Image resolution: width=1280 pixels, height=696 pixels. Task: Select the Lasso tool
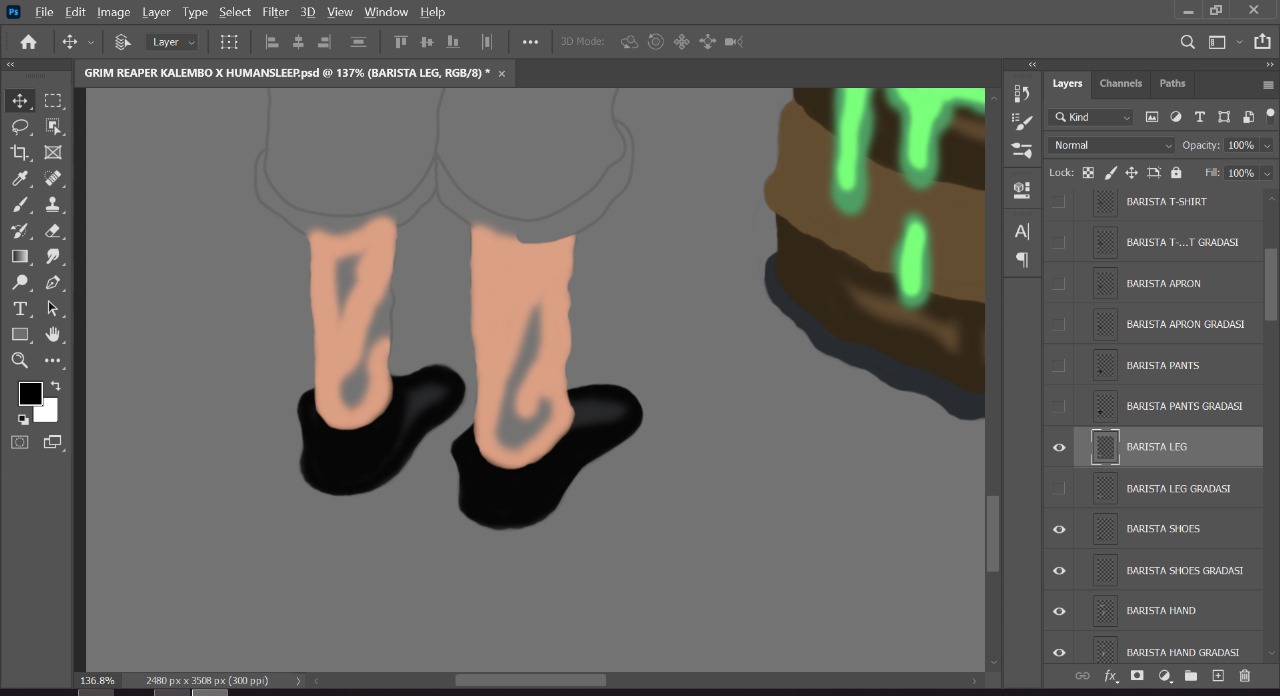click(20, 127)
